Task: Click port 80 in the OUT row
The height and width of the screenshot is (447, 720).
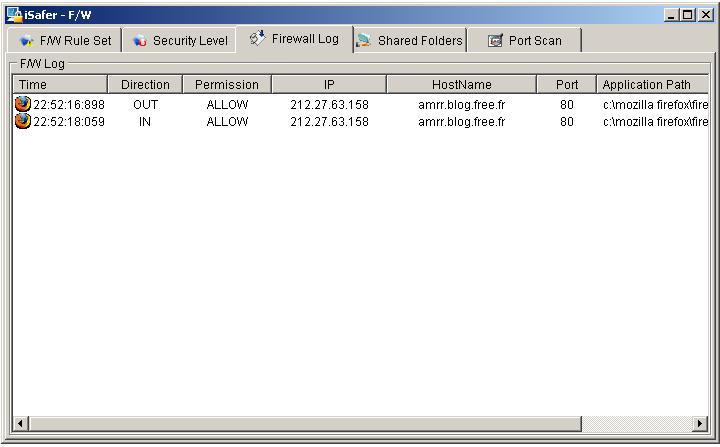Action: 567,105
